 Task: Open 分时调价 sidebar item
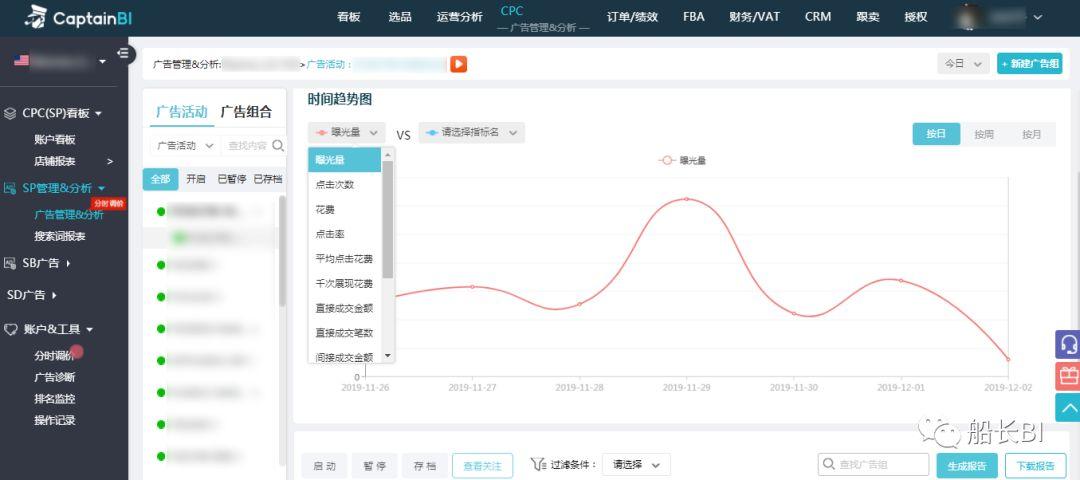pyautogui.click(x=54, y=356)
